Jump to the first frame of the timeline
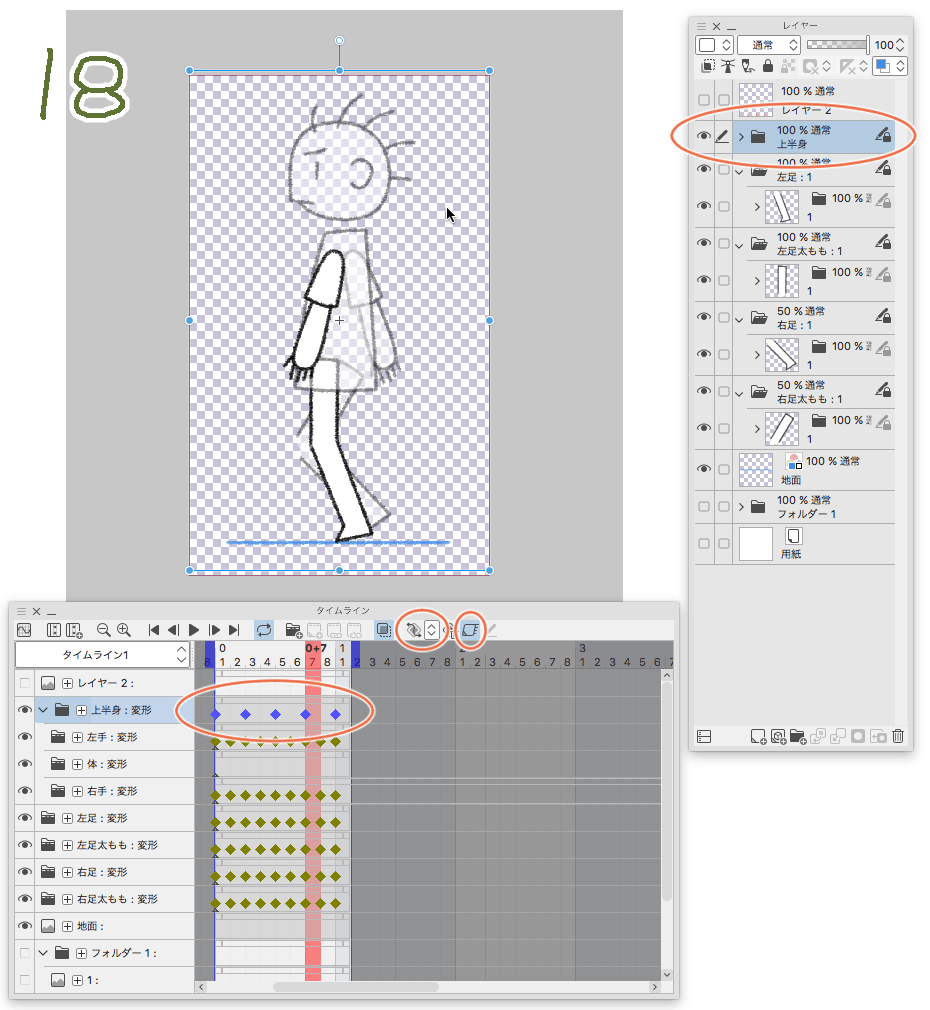 click(154, 630)
